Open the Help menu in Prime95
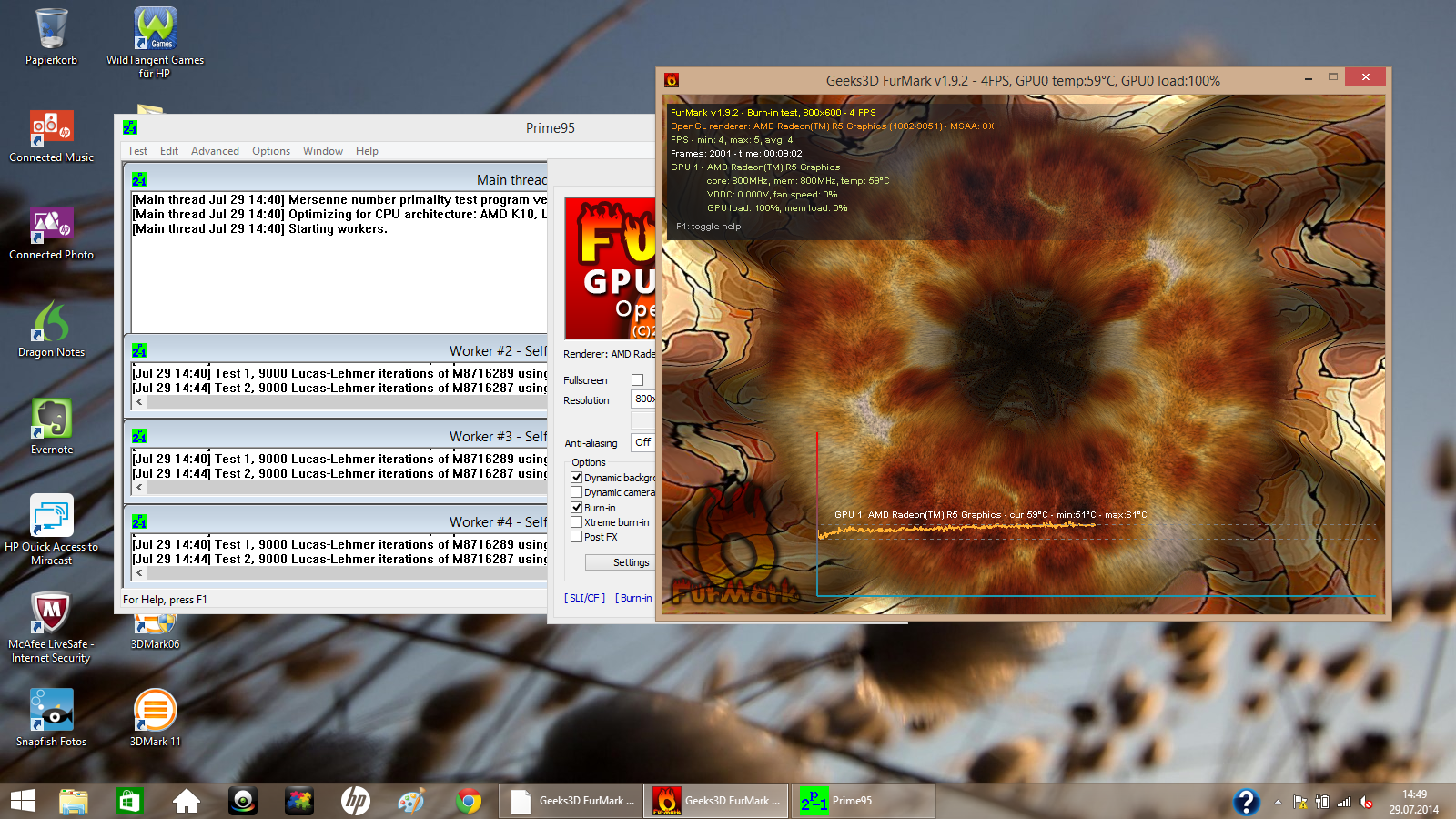Screen dimensions: 1456x819 pyautogui.click(x=367, y=151)
